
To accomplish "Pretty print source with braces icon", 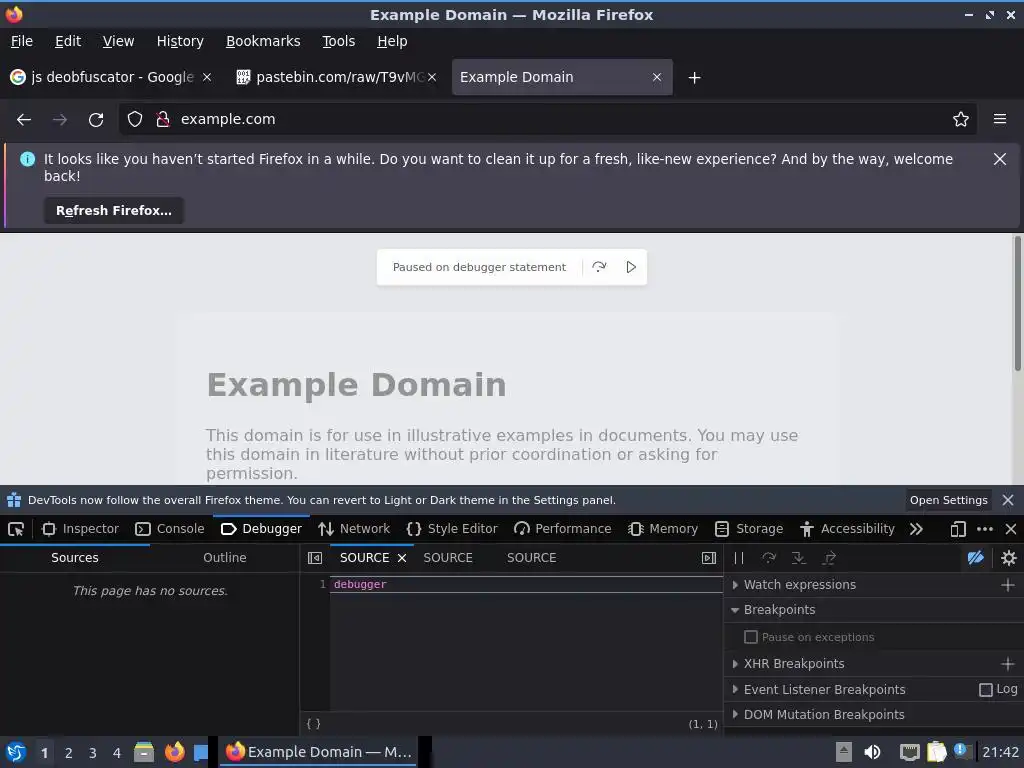I will (x=313, y=724).
